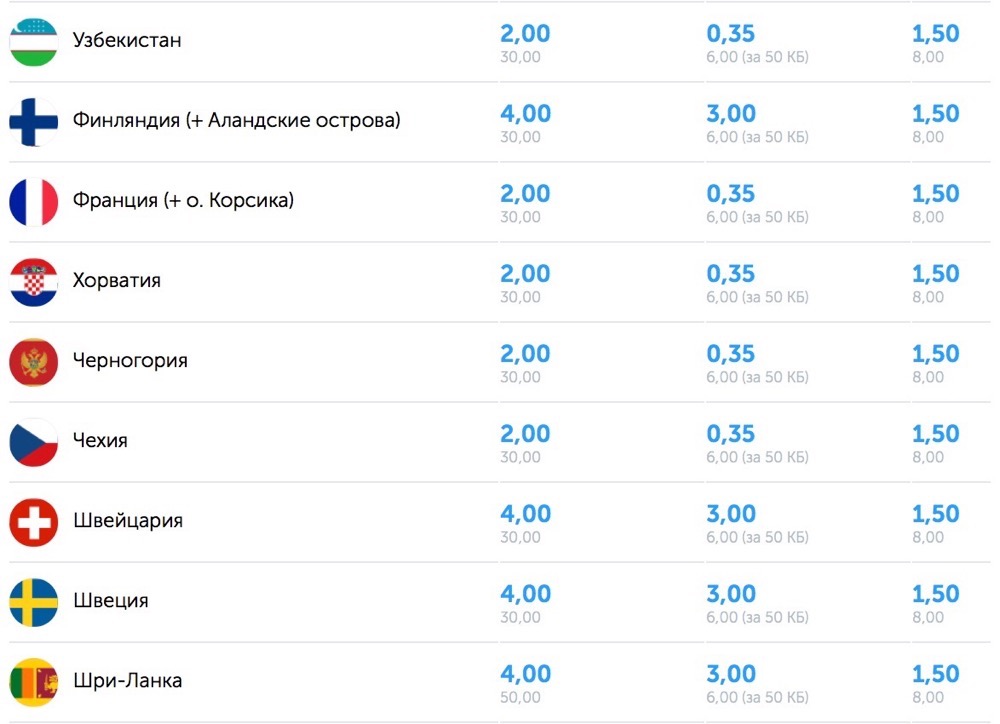1000x724 pixels.
Task: Select the Черногория country name
Action: pos(130,360)
